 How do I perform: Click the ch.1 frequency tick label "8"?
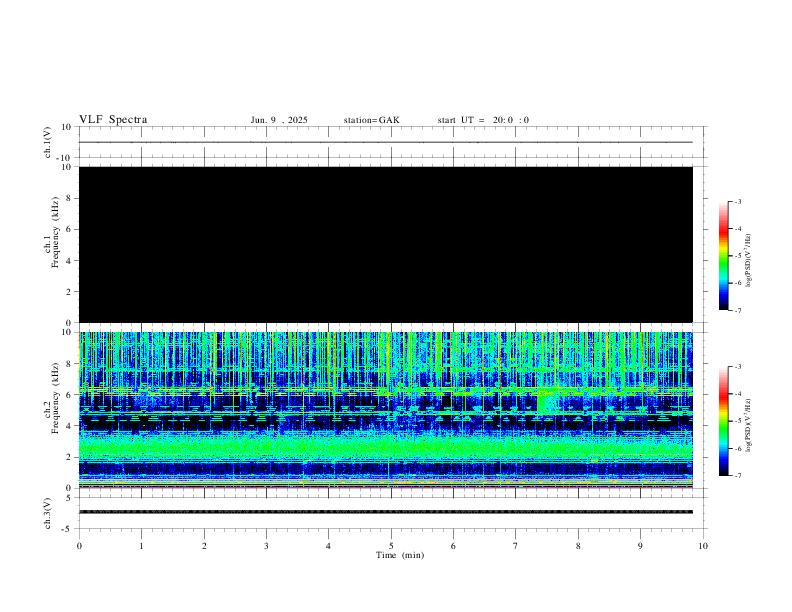(x=69, y=198)
